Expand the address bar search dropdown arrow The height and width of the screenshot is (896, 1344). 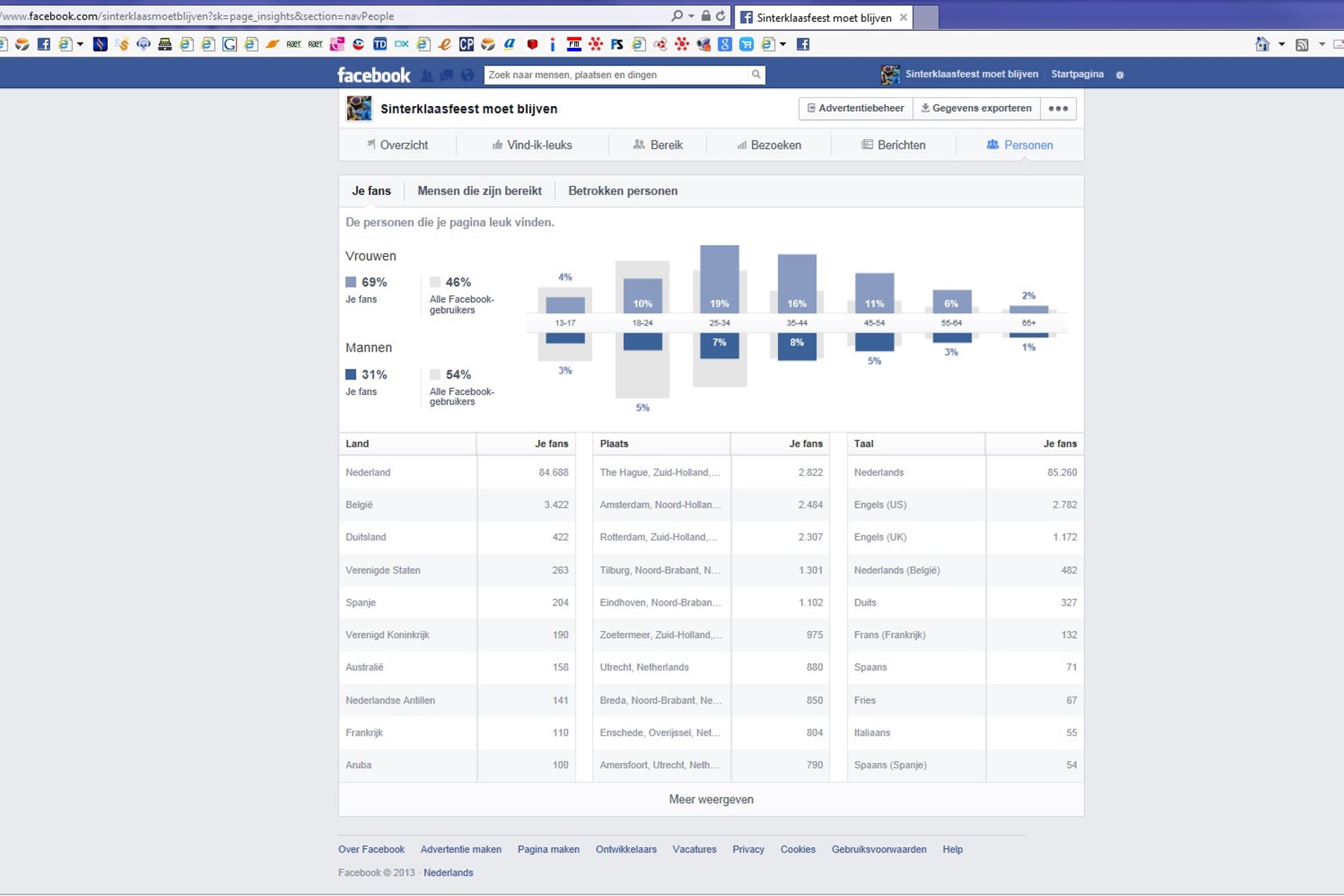[x=691, y=16]
